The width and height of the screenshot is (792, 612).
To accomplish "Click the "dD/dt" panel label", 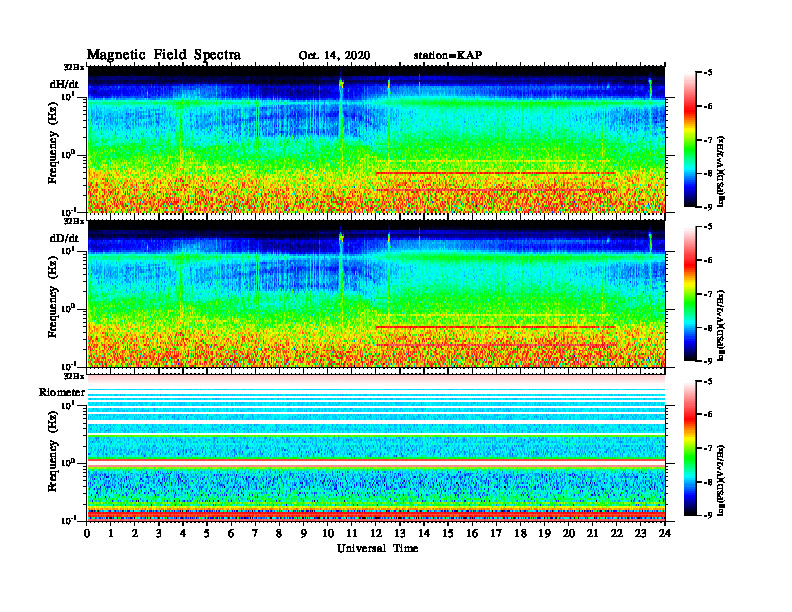I will (64, 238).
